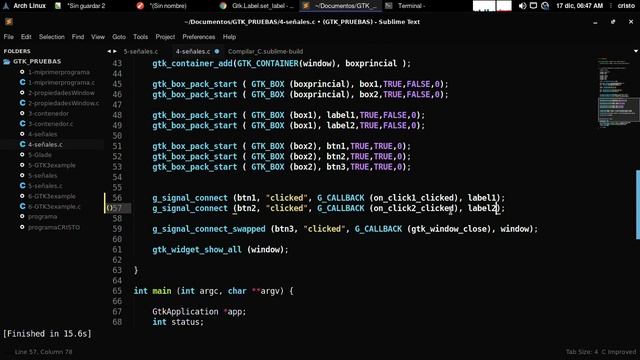
Task: Click g_signal_connect_swapped on line 59
Action: coord(209,229)
